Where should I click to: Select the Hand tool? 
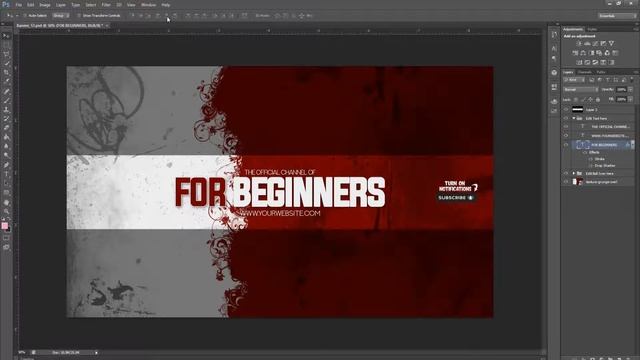(x=6, y=202)
